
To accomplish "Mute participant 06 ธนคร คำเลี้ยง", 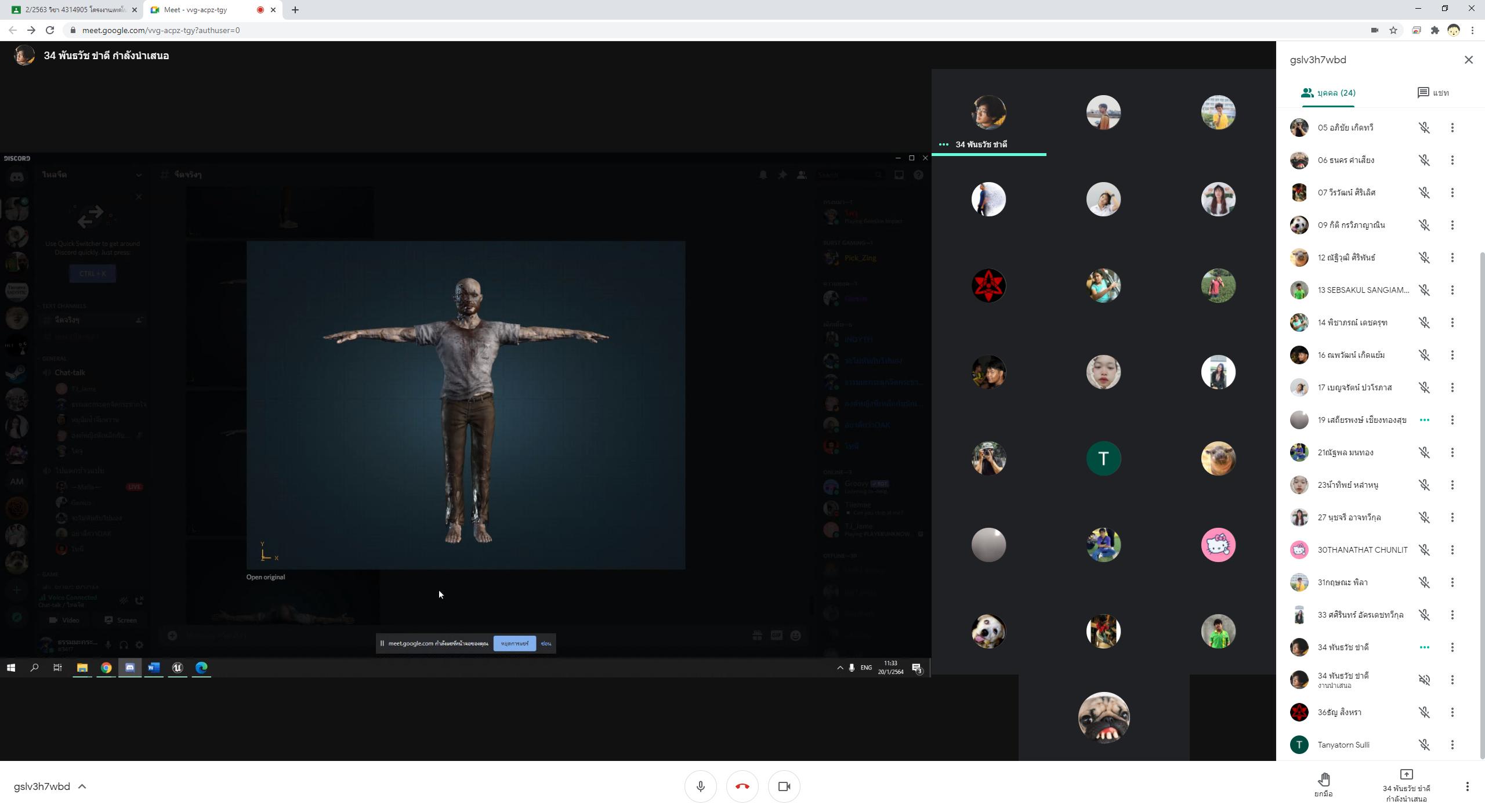I will pos(1424,160).
